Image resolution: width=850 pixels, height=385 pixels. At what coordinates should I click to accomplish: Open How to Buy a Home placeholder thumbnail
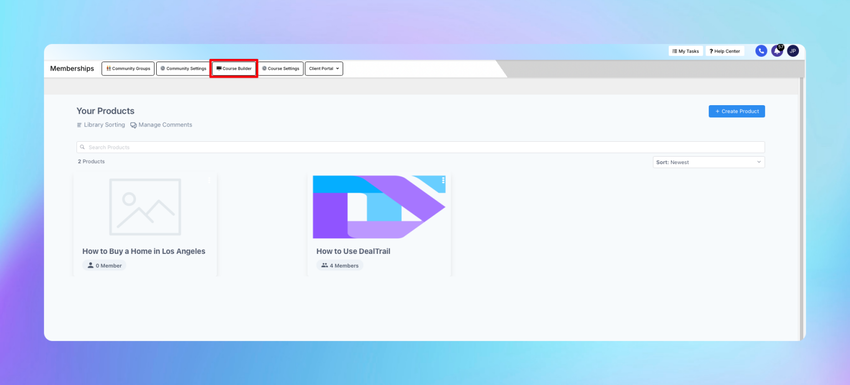(x=145, y=207)
